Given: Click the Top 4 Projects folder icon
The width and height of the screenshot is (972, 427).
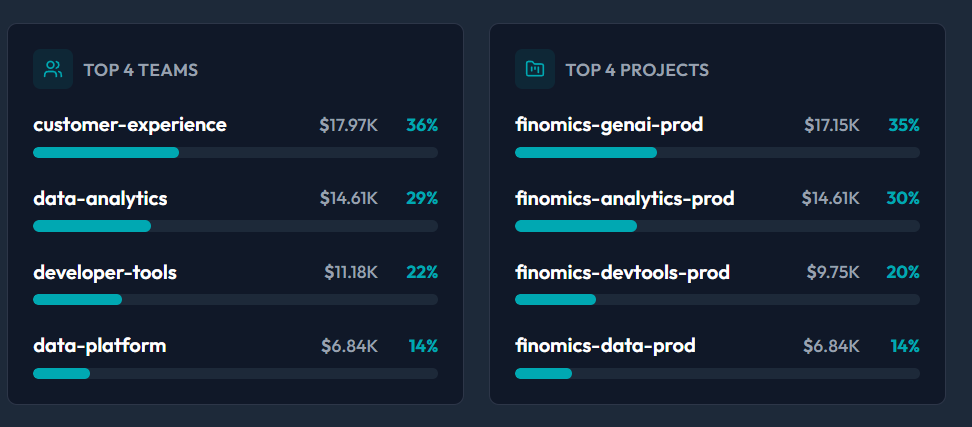Looking at the screenshot, I should click(x=535, y=69).
